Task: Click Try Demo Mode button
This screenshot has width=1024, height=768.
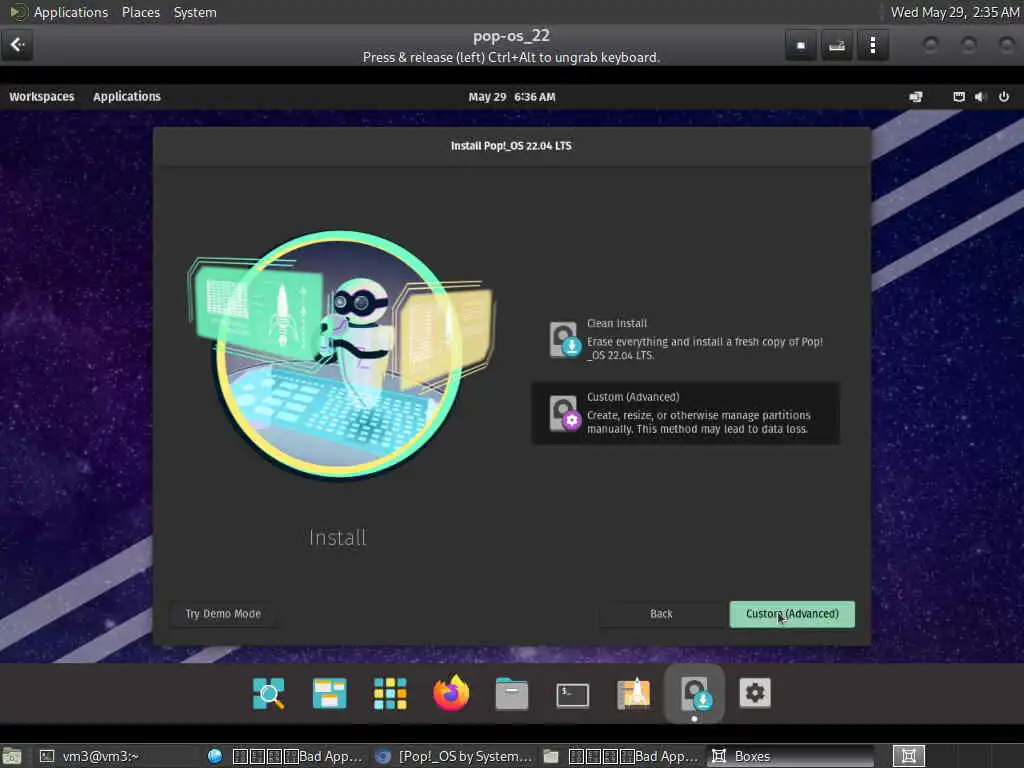Action: [223, 614]
